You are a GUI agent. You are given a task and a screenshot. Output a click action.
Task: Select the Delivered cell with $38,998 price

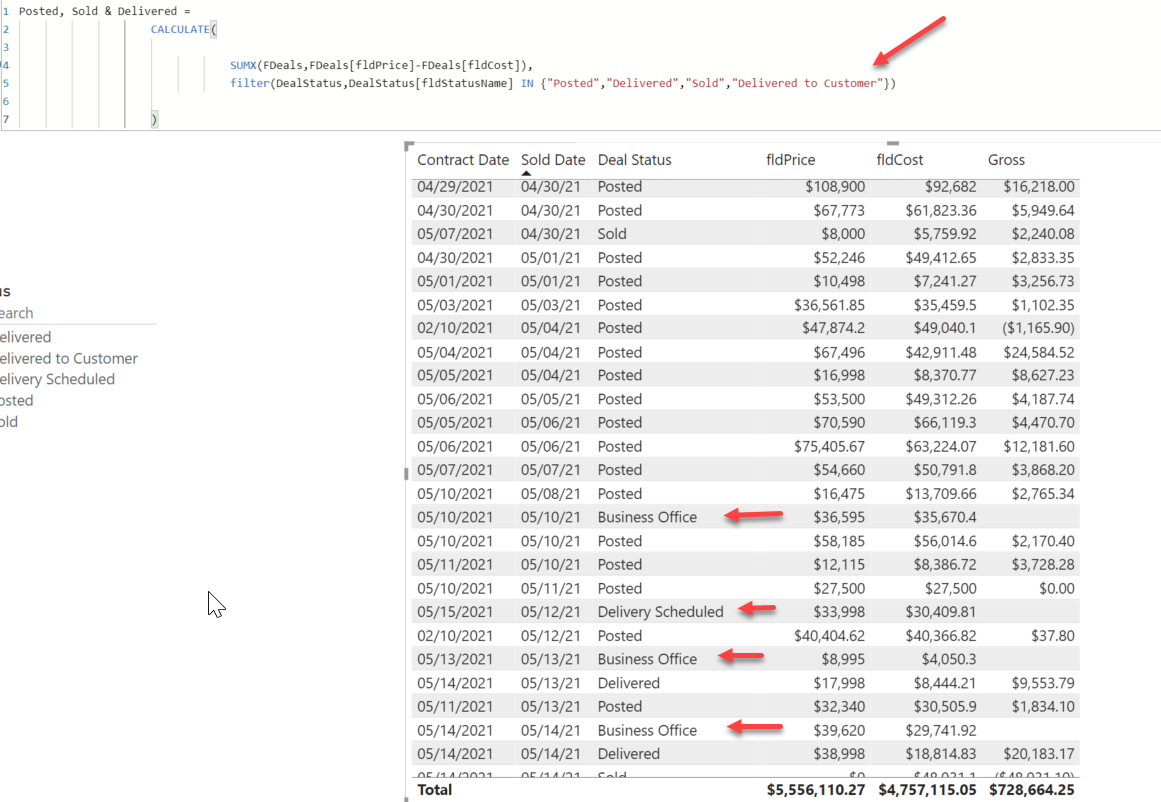tap(629, 754)
